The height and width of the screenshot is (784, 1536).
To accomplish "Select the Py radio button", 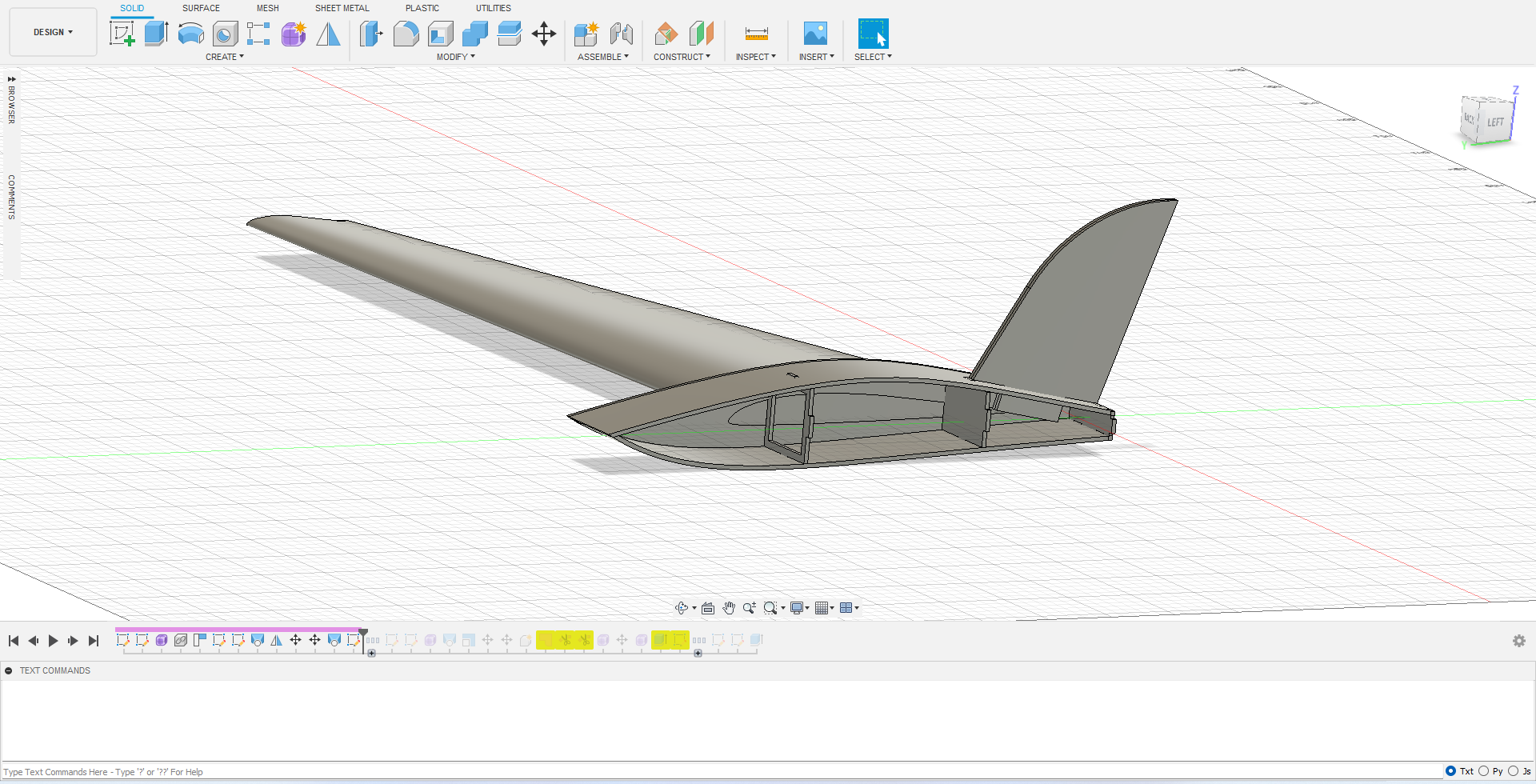I will pyautogui.click(x=1483, y=771).
